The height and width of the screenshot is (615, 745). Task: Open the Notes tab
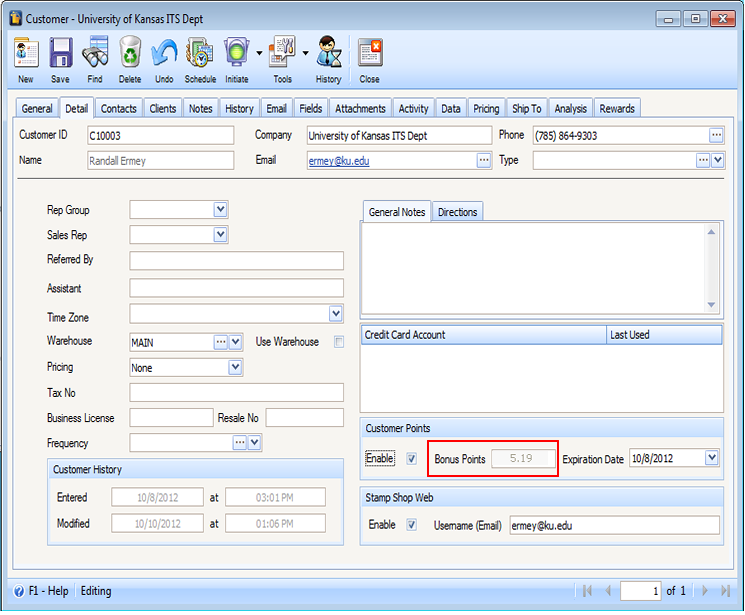point(201,108)
